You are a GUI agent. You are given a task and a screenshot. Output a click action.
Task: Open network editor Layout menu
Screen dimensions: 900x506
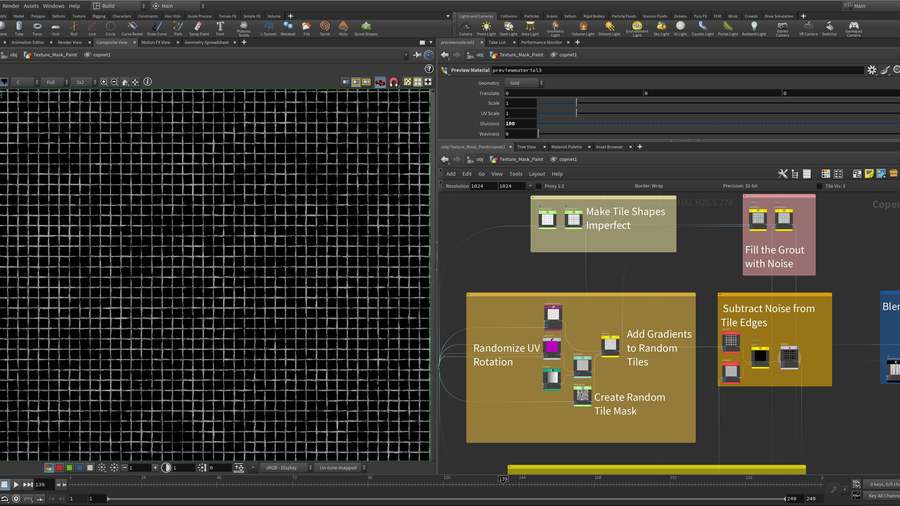tap(537, 174)
